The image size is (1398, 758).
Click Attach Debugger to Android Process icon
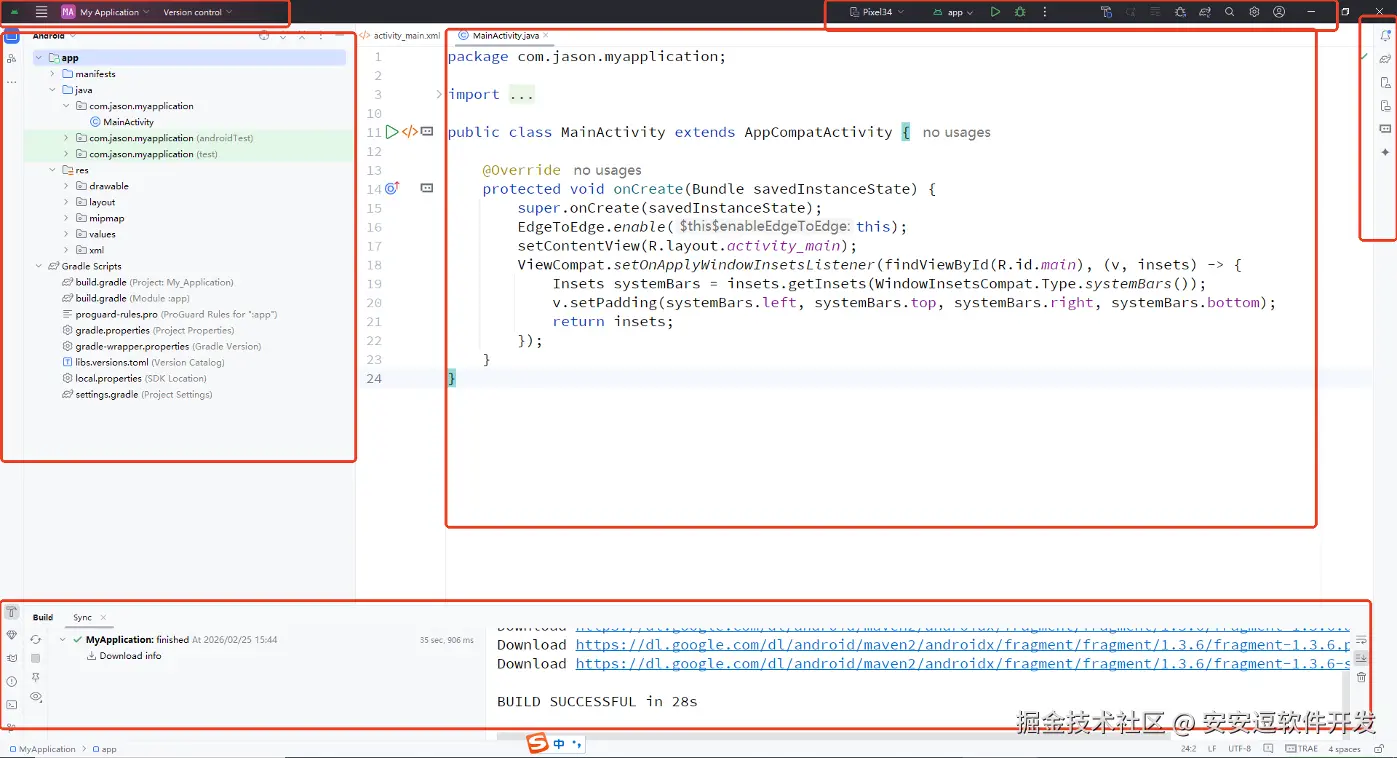(x=1180, y=12)
